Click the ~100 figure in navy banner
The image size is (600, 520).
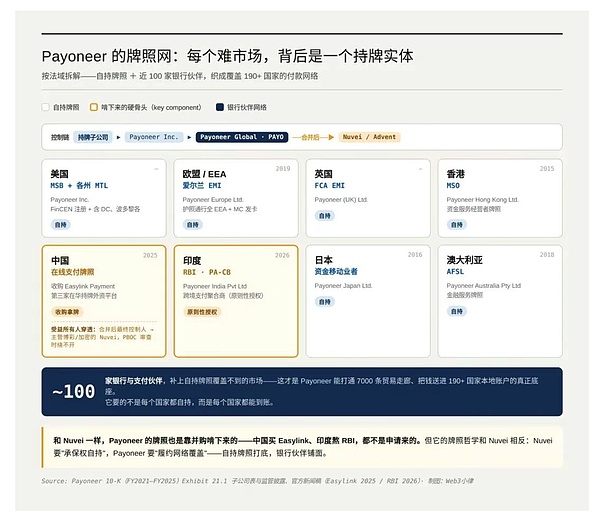(73, 391)
